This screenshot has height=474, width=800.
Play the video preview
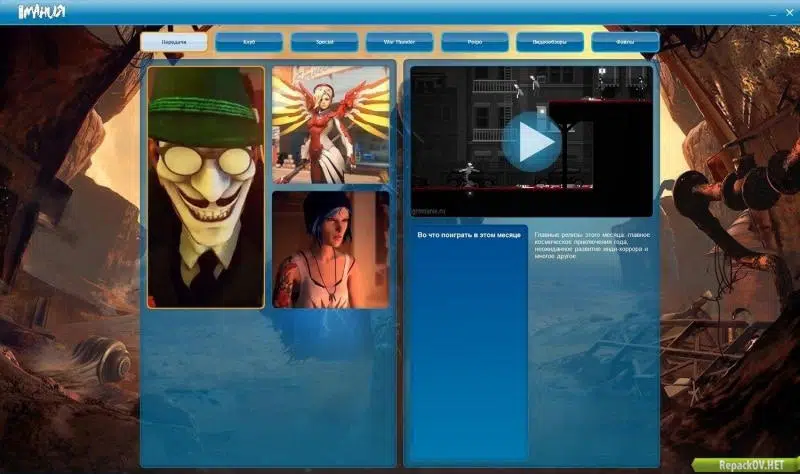click(x=532, y=142)
